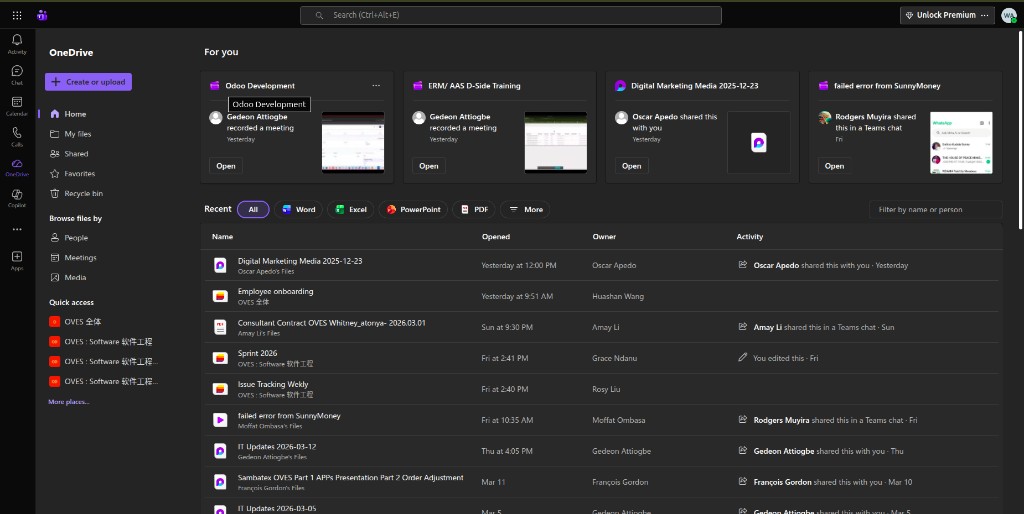Sort by Opened column header
1024x514 pixels.
[x=496, y=236]
